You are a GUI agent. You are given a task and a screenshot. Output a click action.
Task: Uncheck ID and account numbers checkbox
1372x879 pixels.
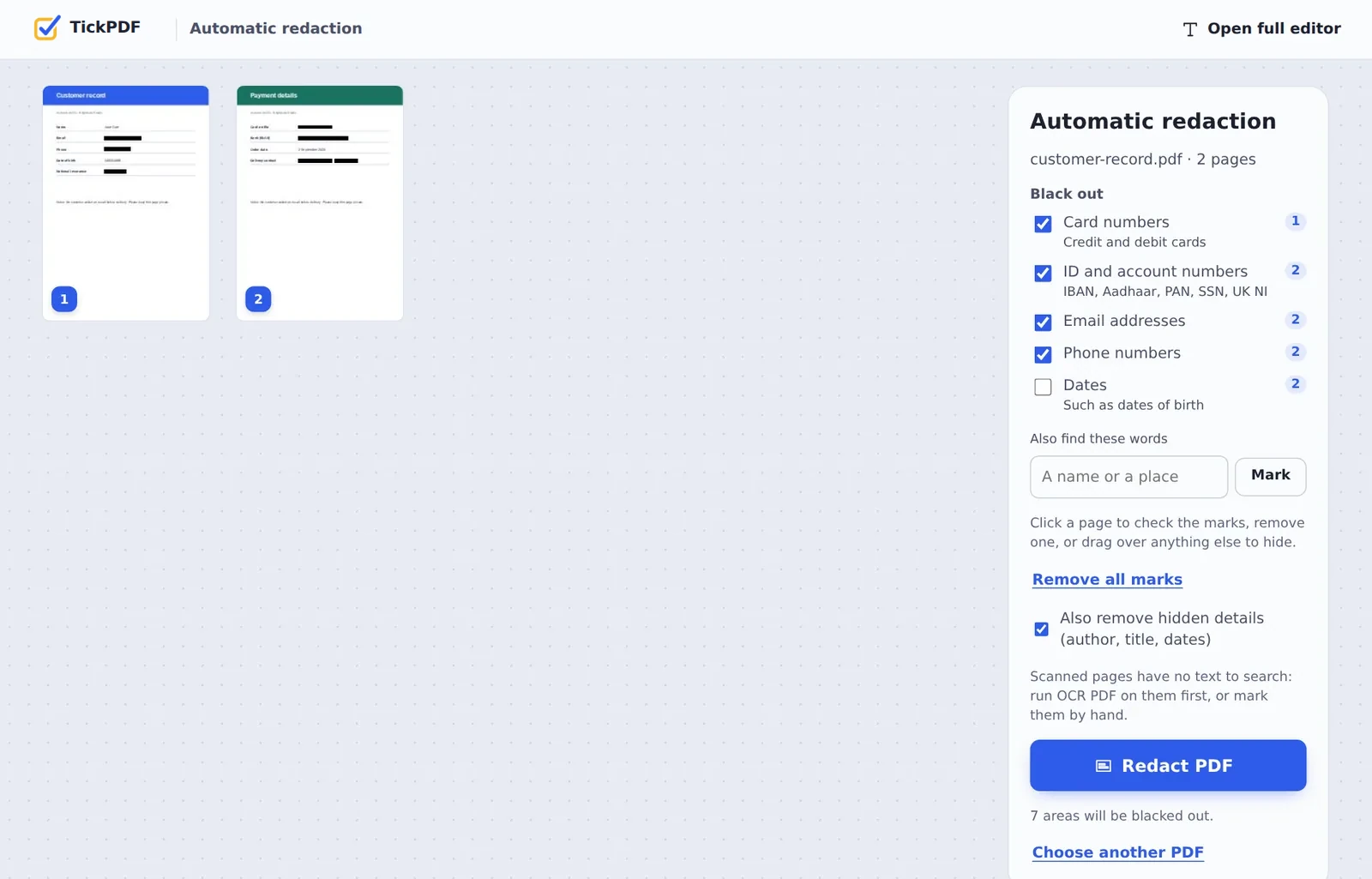pyautogui.click(x=1043, y=274)
